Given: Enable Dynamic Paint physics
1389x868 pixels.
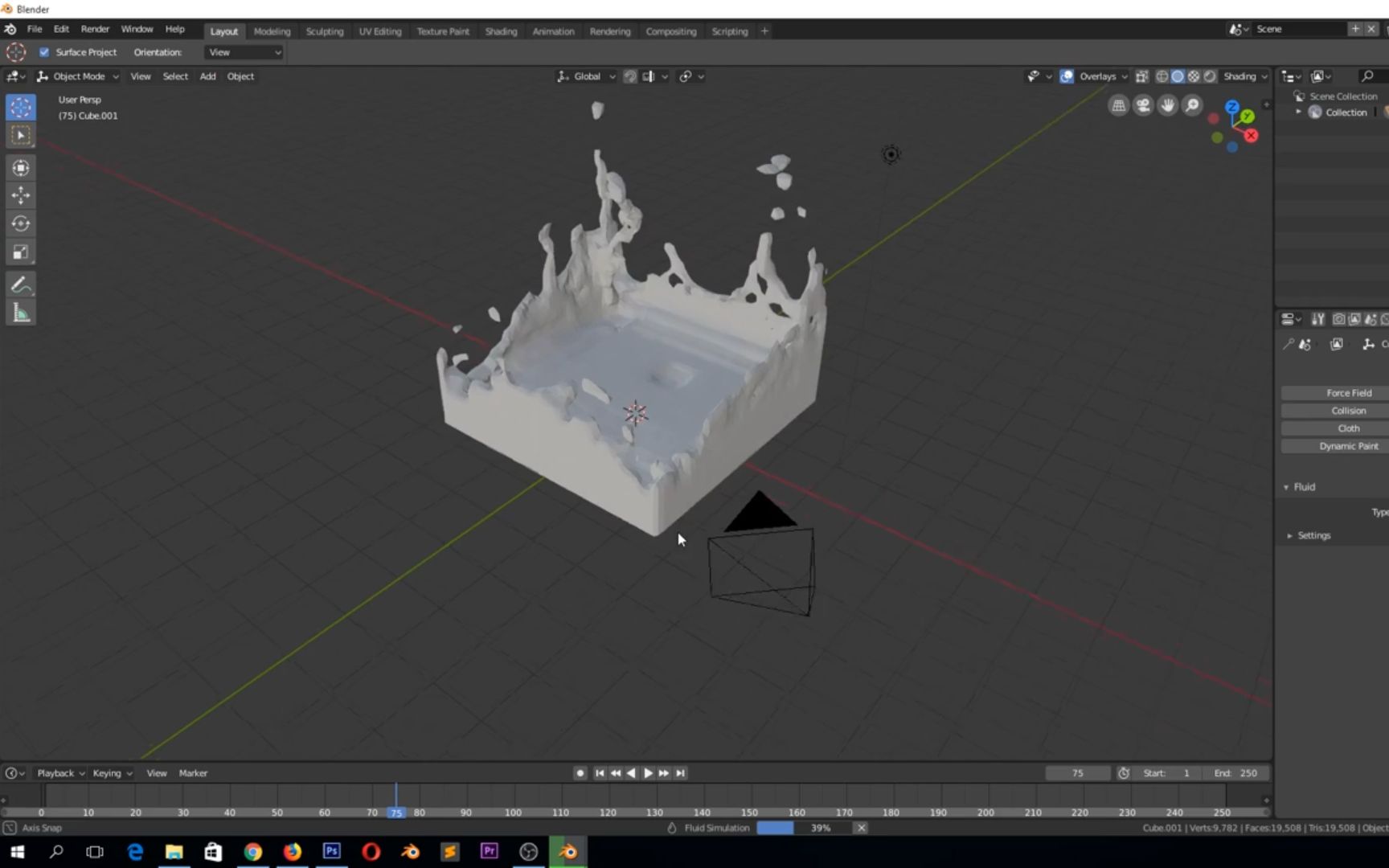Looking at the screenshot, I should point(1347,445).
